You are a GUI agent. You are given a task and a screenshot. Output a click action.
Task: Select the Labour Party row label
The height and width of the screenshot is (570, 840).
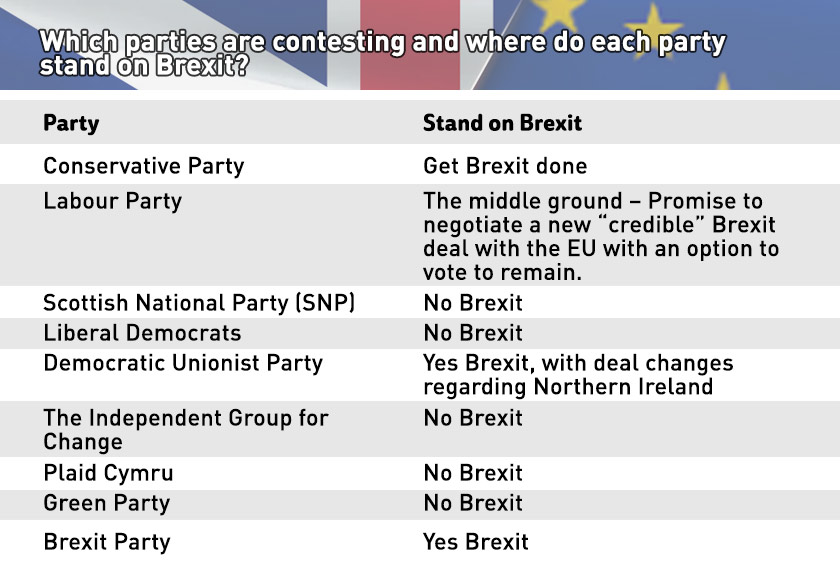[112, 201]
